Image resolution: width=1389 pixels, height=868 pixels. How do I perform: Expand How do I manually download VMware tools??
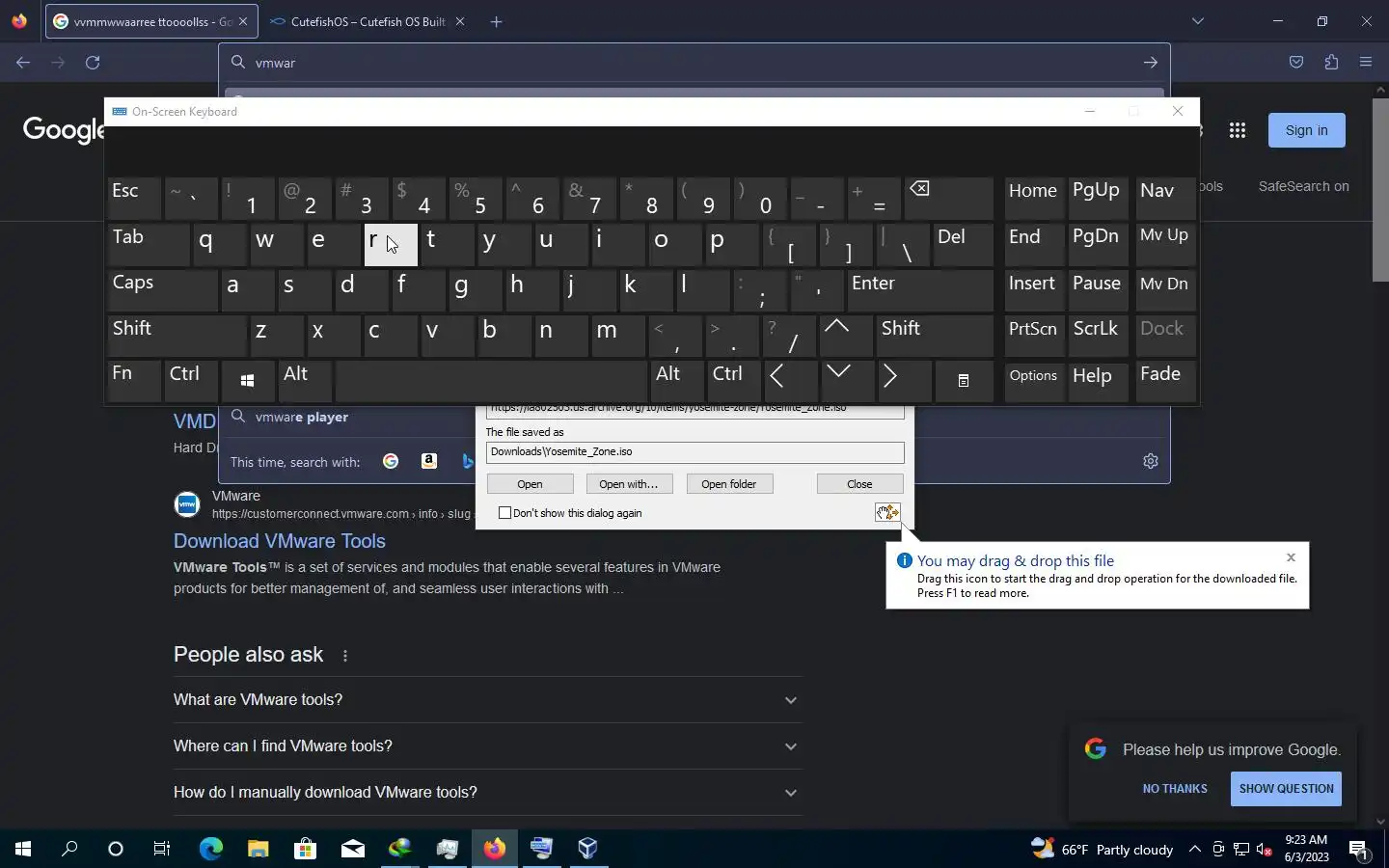point(487,793)
